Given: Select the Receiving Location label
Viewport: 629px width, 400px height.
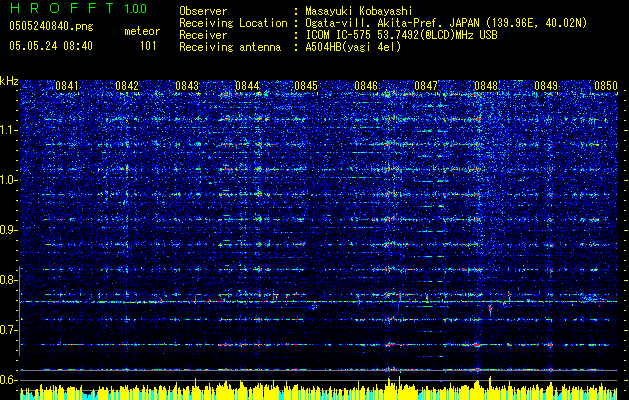Looking at the screenshot, I should [x=233, y=23].
